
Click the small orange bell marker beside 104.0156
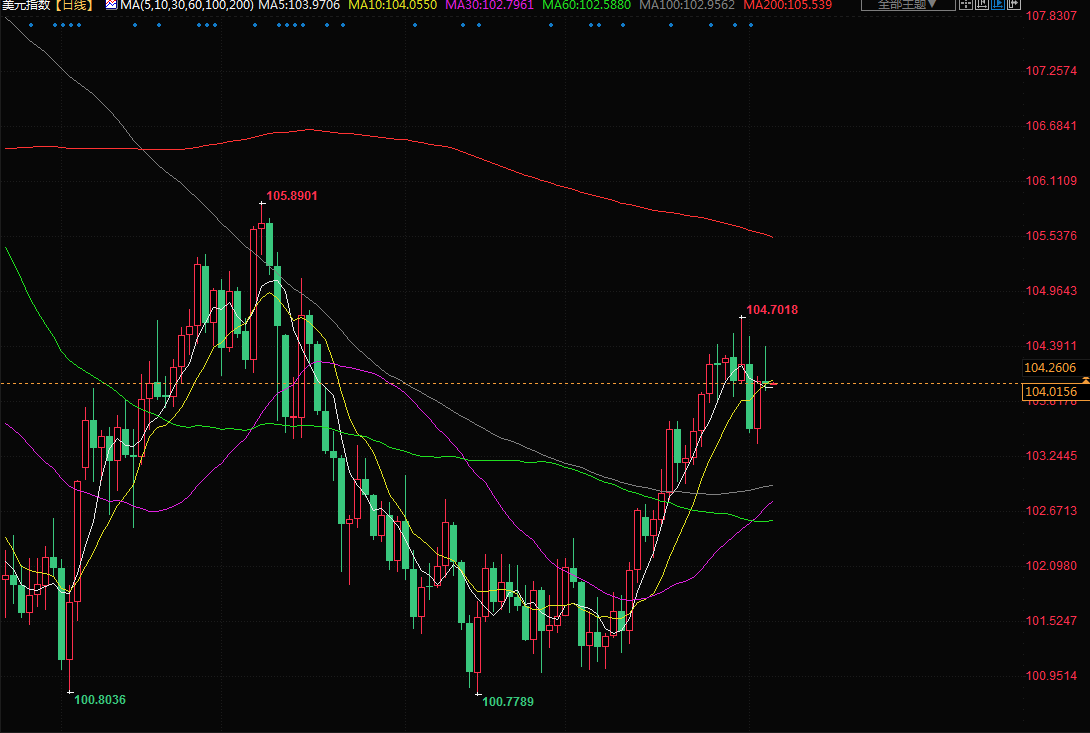[x=1085, y=381]
